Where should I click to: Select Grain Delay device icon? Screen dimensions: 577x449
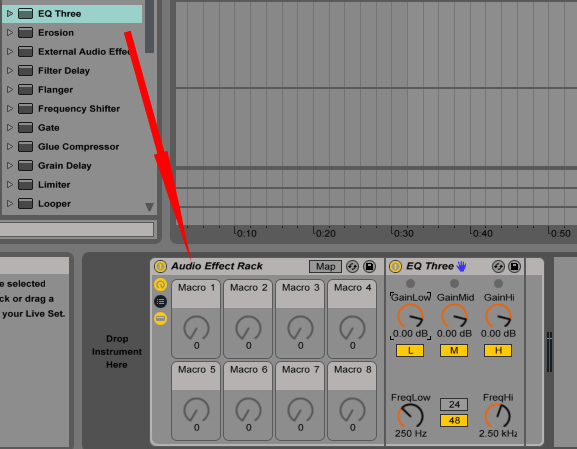click(25, 166)
